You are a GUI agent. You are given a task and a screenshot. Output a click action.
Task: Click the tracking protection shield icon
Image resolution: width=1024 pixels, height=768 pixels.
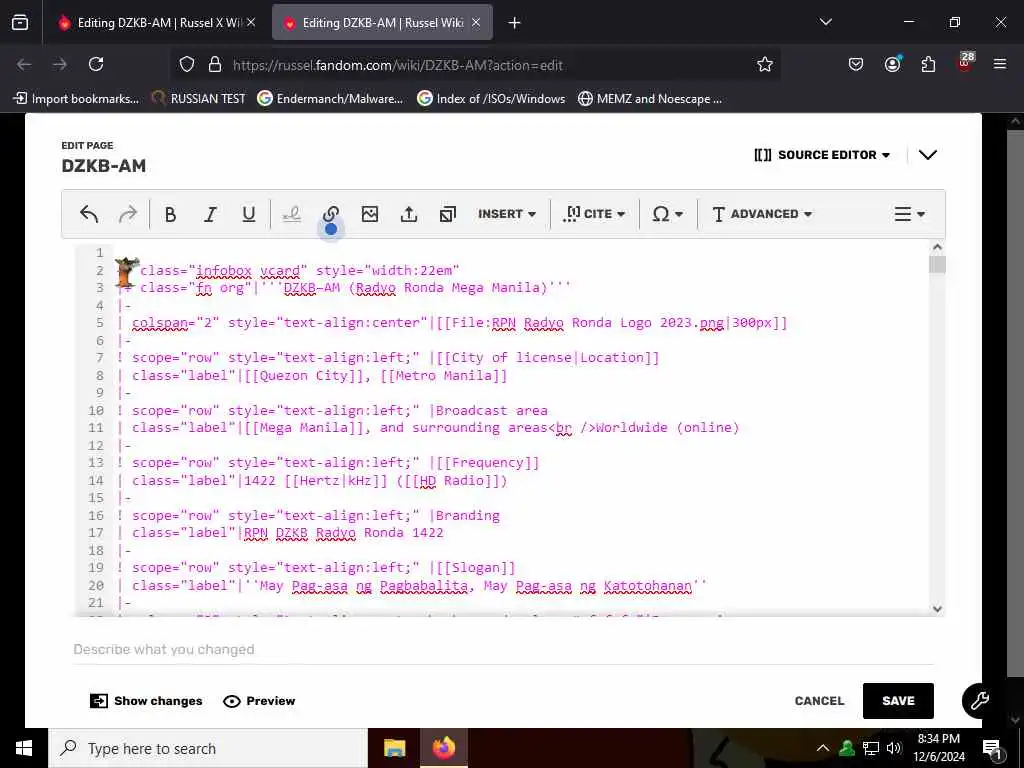[187, 65]
